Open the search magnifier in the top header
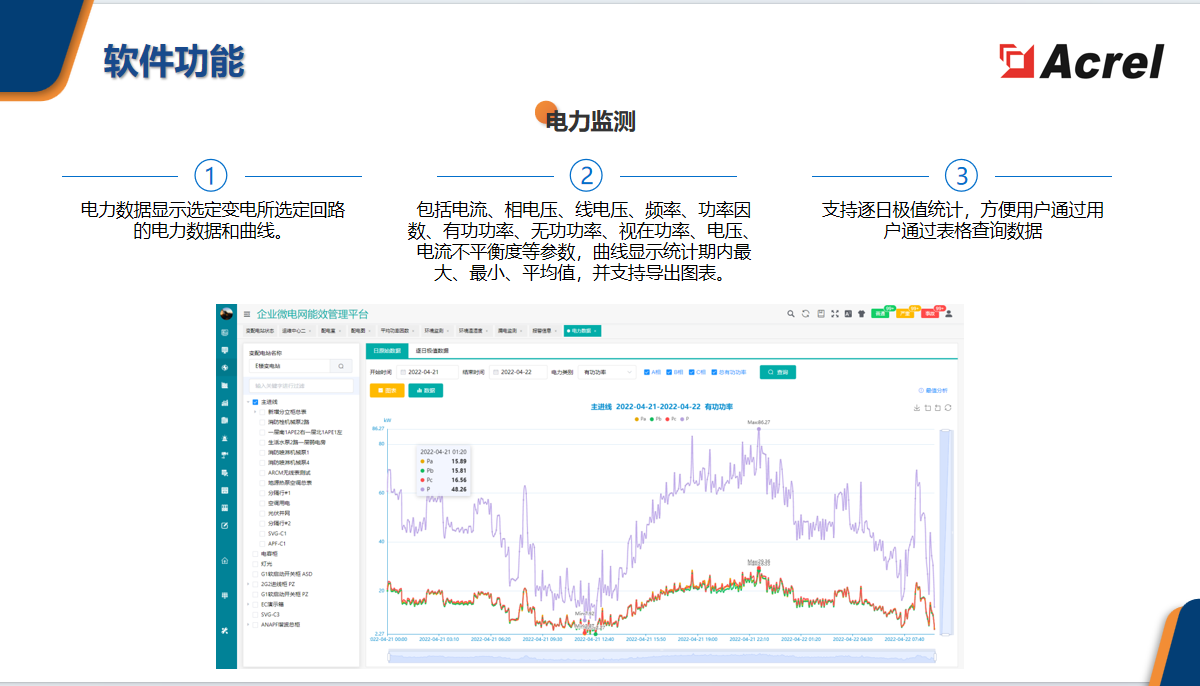 coord(791,314)
